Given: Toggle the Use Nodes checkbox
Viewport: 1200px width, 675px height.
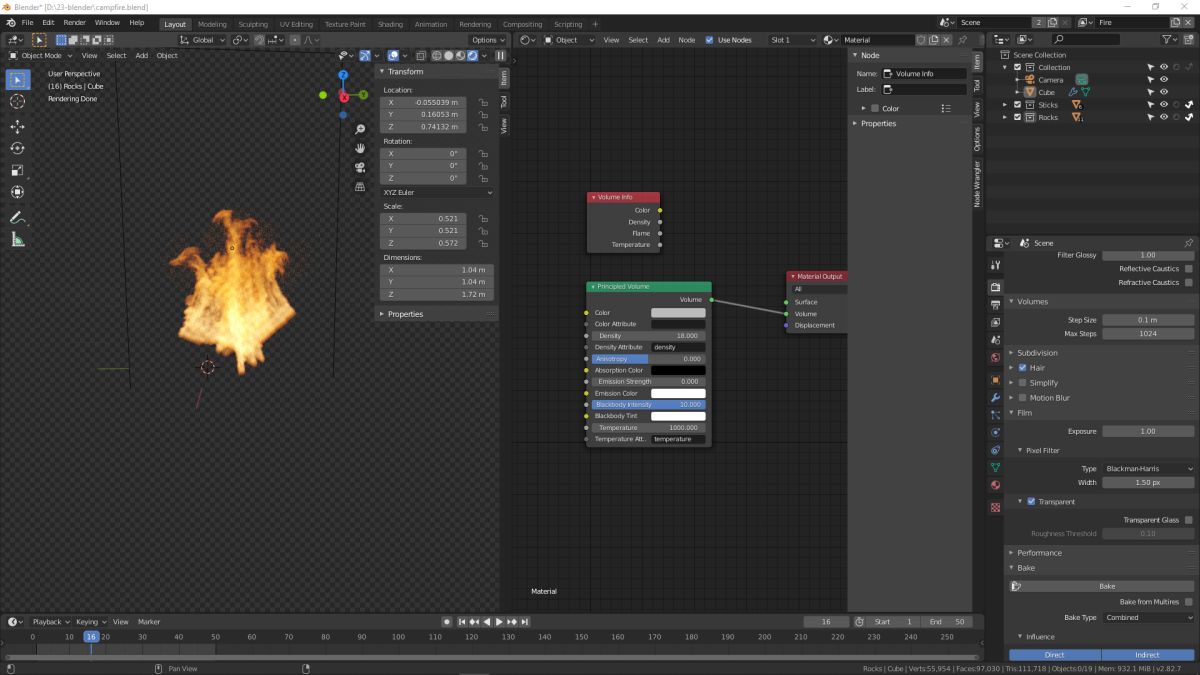Looking at the screenshot, I should click(x=710, y=40).
